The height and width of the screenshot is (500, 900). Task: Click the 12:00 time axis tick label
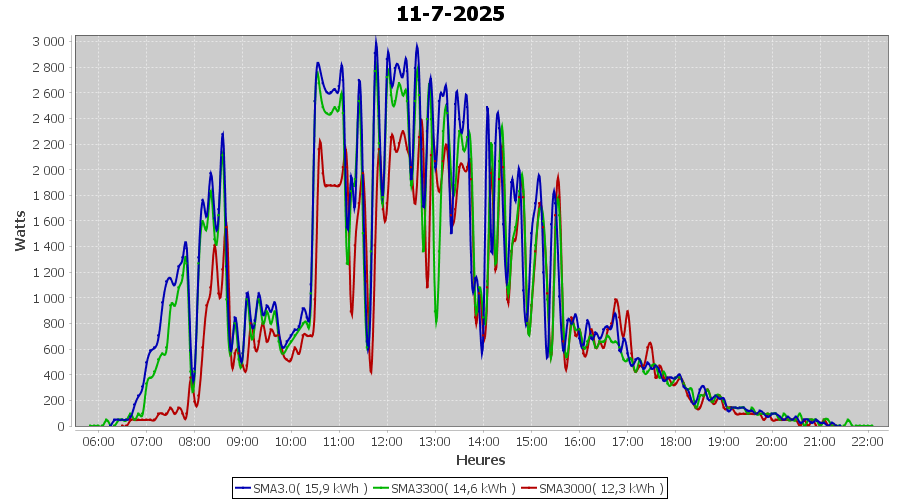pyautogui.click(x=387, y=441)
